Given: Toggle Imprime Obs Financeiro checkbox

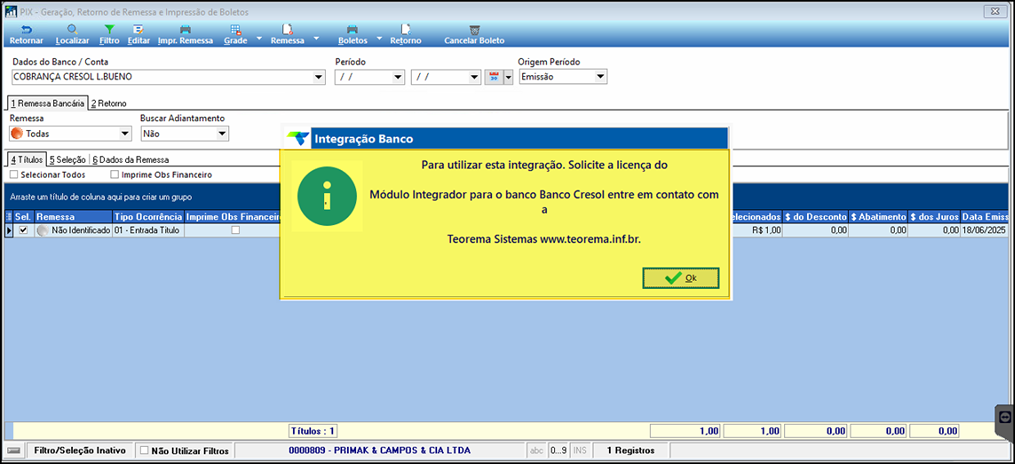Looking at the screenshot, I should point(115,175).
